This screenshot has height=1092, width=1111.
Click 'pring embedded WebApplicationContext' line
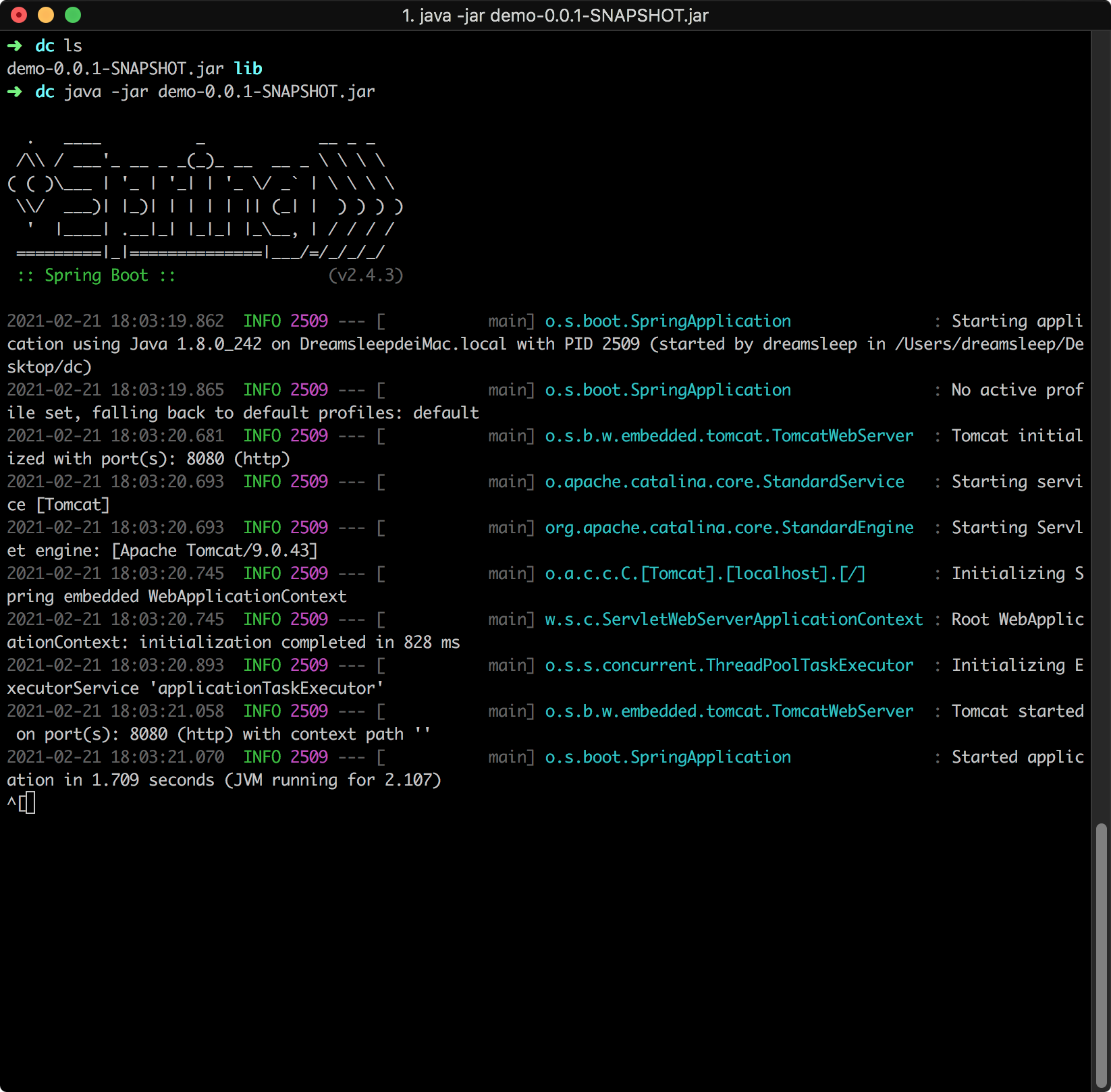click(x=177, y=597)
